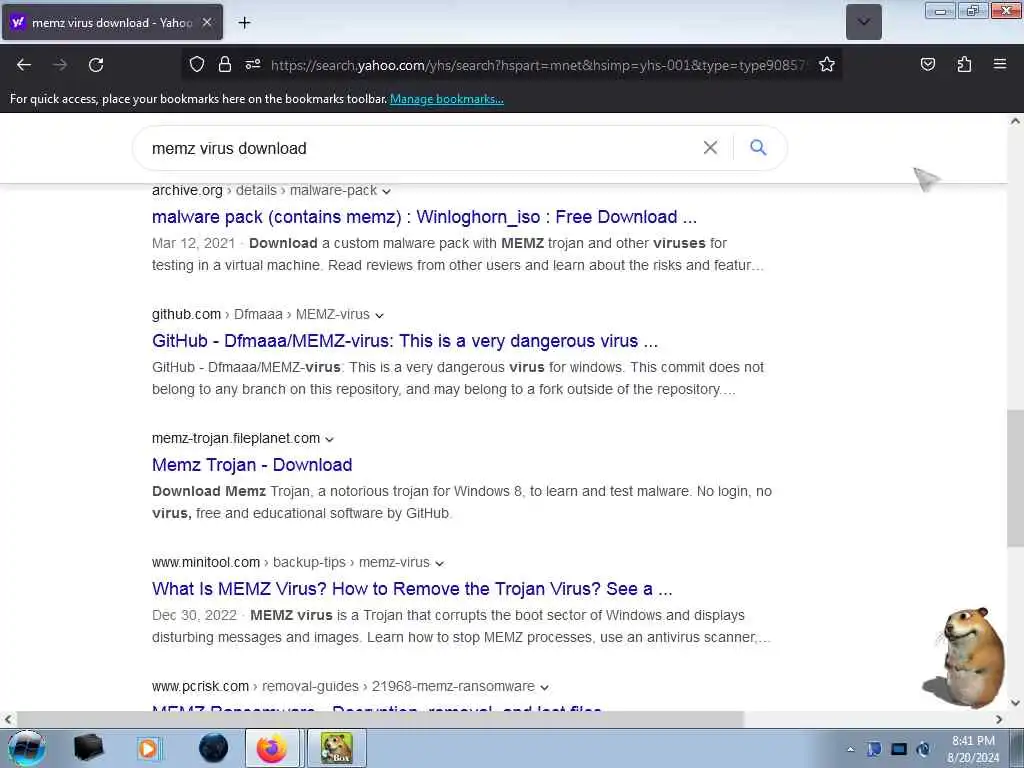View site security padlock info
Screen dimensions: 1024x768
(225, 65)
